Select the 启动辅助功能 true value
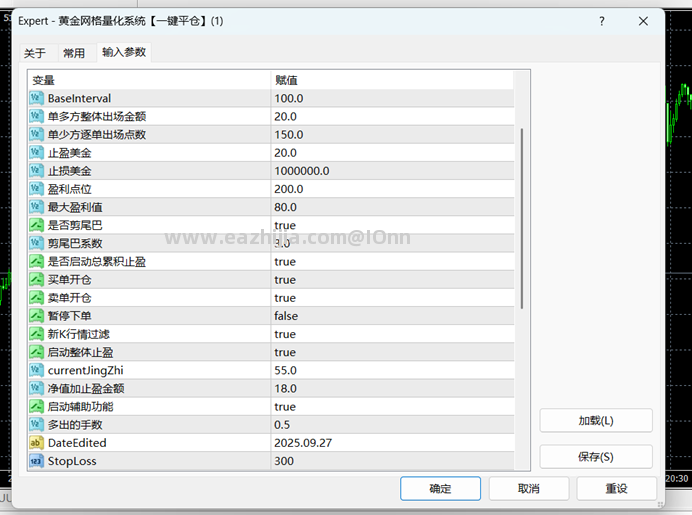692x515 pixels. [285, 406]
